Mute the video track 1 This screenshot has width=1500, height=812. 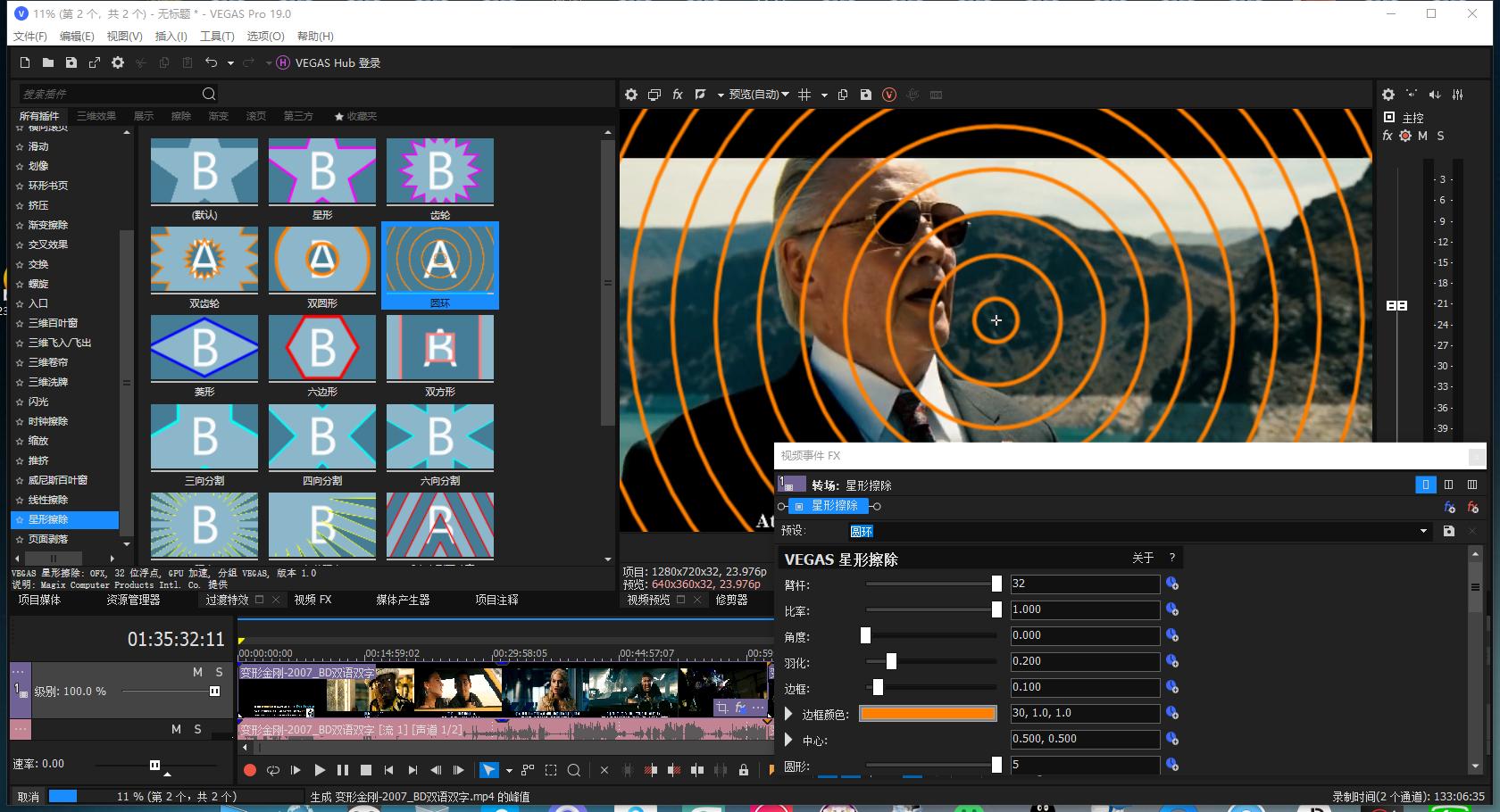(197, 672)
